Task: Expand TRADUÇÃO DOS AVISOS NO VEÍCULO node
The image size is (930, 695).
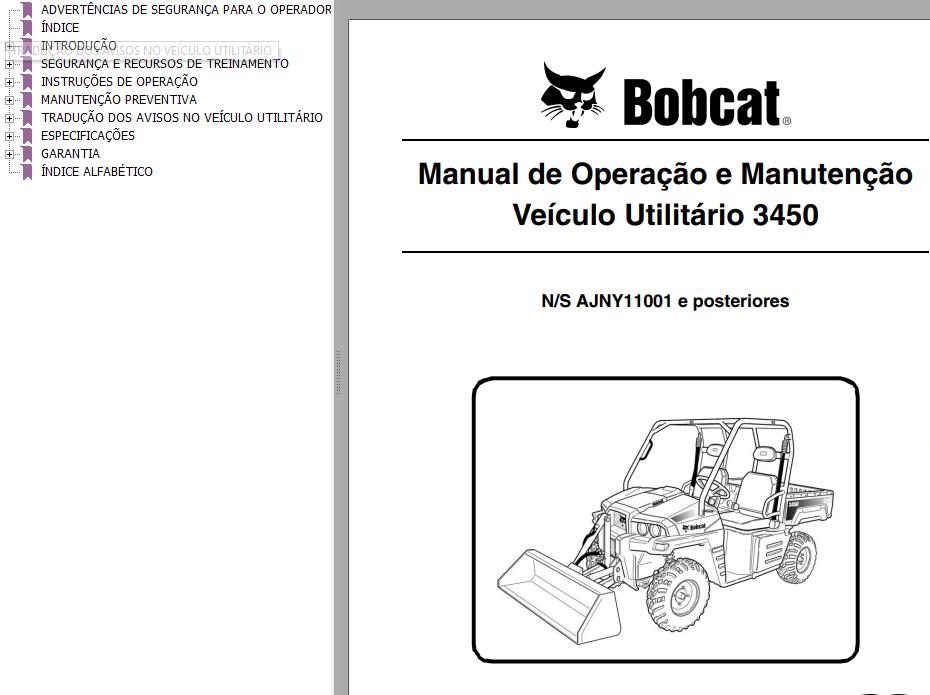Action: [x=9, y=118]
